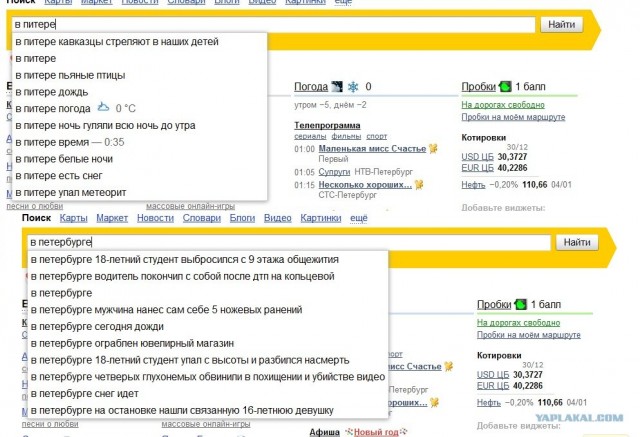
Task: Select suggestion 'в петербурге сегодня дожди'
Action: coord(208,326)
